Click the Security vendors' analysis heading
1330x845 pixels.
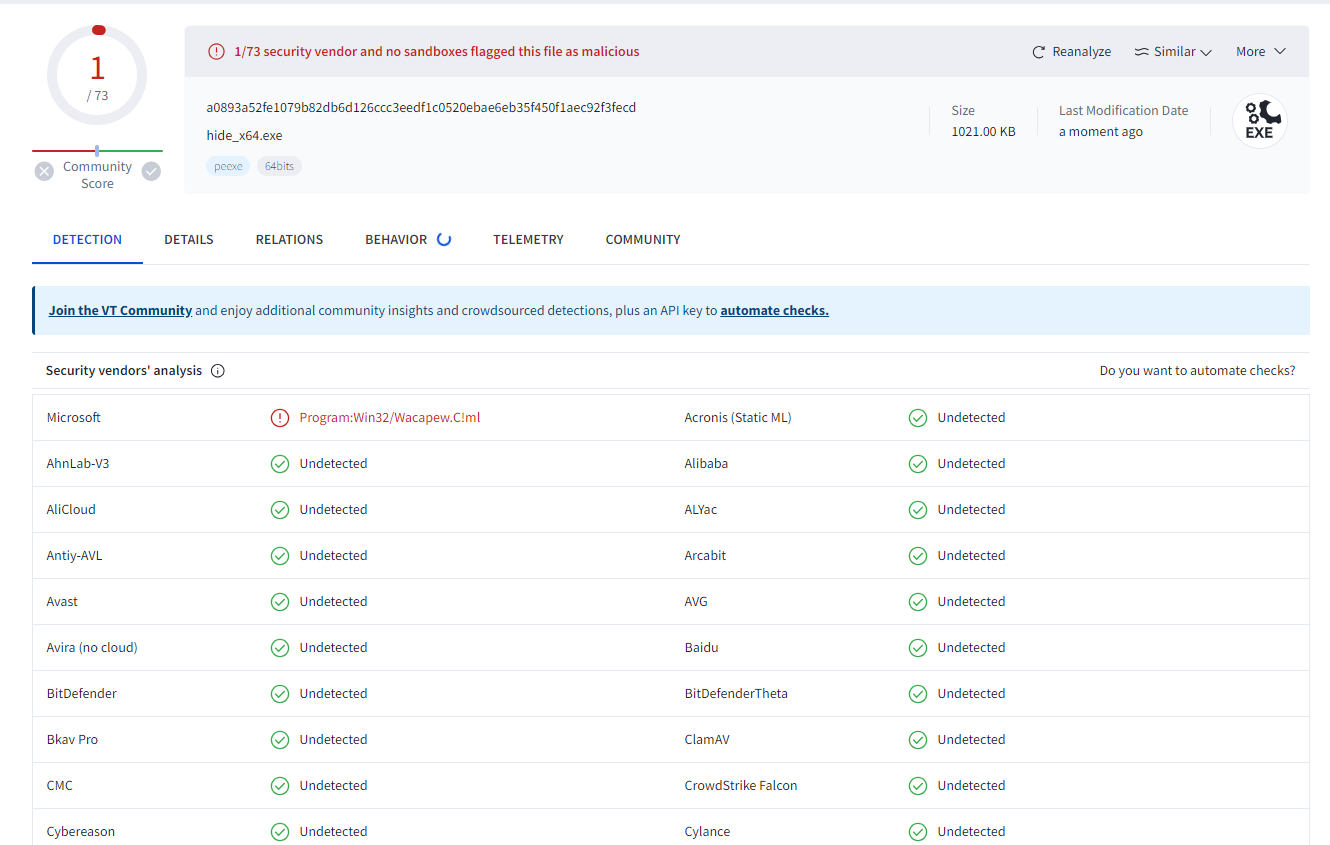click(x=124, y=371)
